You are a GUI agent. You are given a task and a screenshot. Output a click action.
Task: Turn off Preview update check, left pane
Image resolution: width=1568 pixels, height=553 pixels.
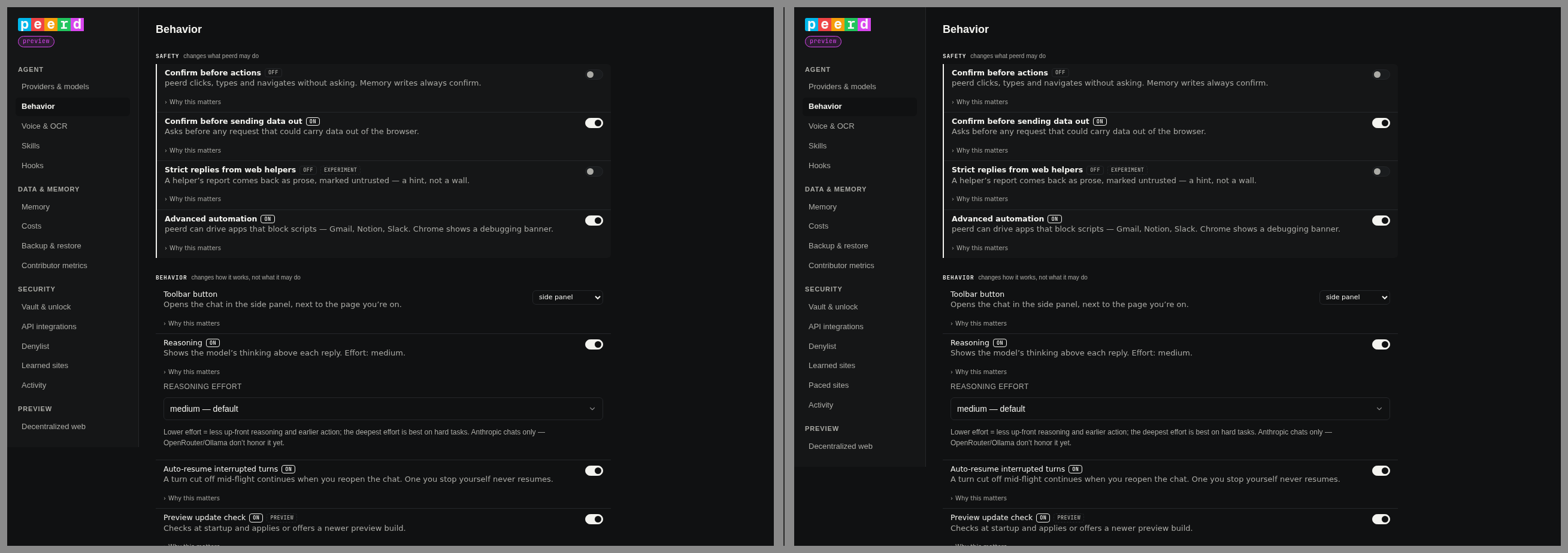594,519
